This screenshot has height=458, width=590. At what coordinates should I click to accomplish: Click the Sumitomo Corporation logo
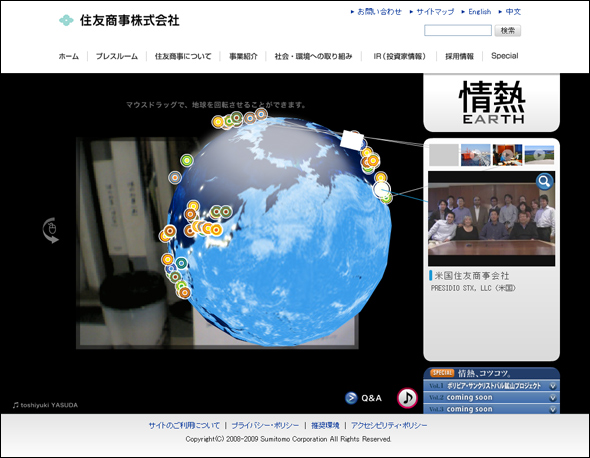point(119,20)
